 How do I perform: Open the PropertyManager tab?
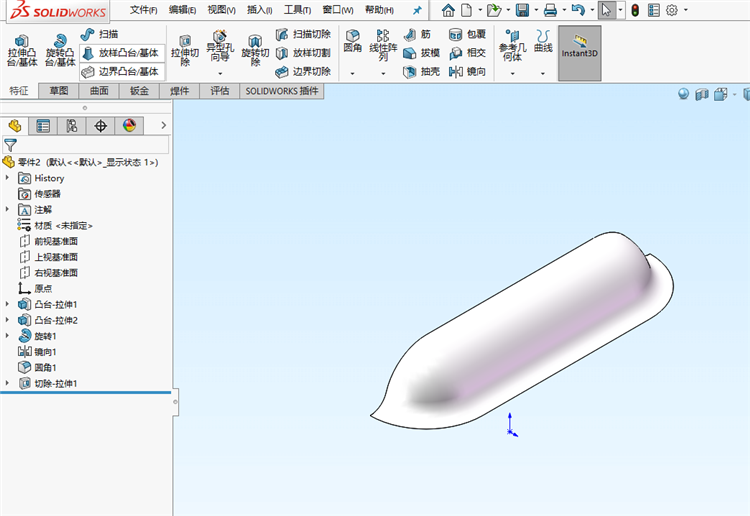[43, 126]
